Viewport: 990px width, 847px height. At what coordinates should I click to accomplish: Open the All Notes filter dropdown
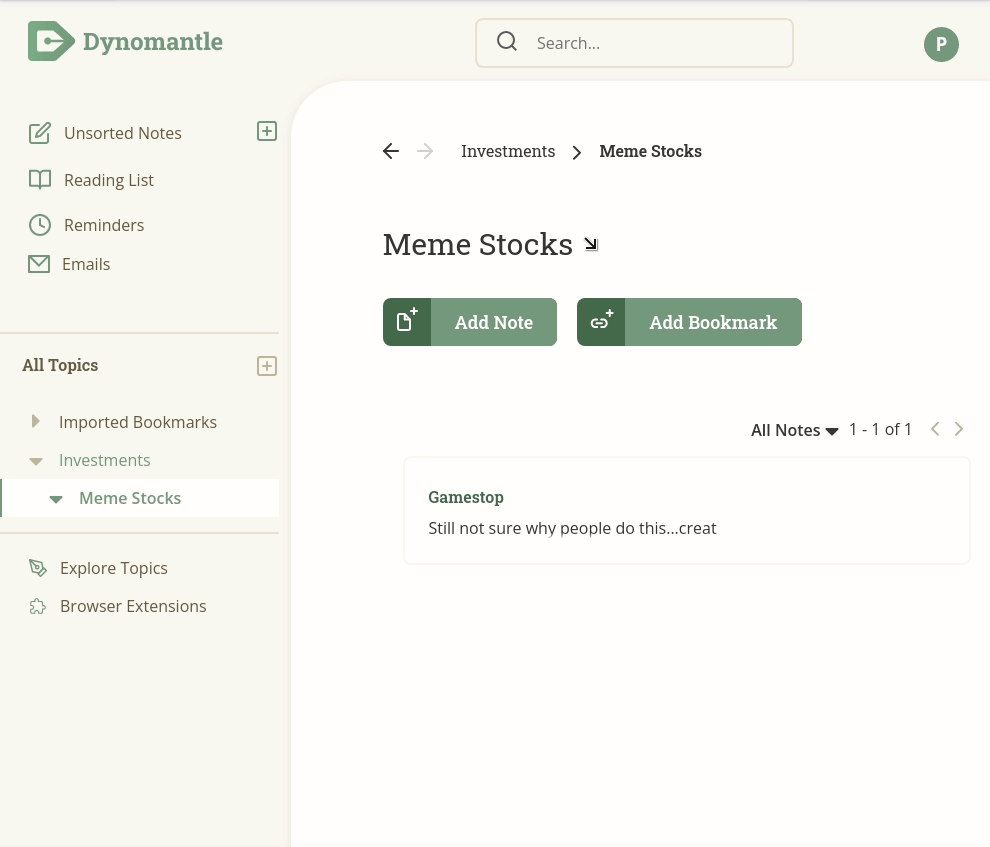(794, 430)
